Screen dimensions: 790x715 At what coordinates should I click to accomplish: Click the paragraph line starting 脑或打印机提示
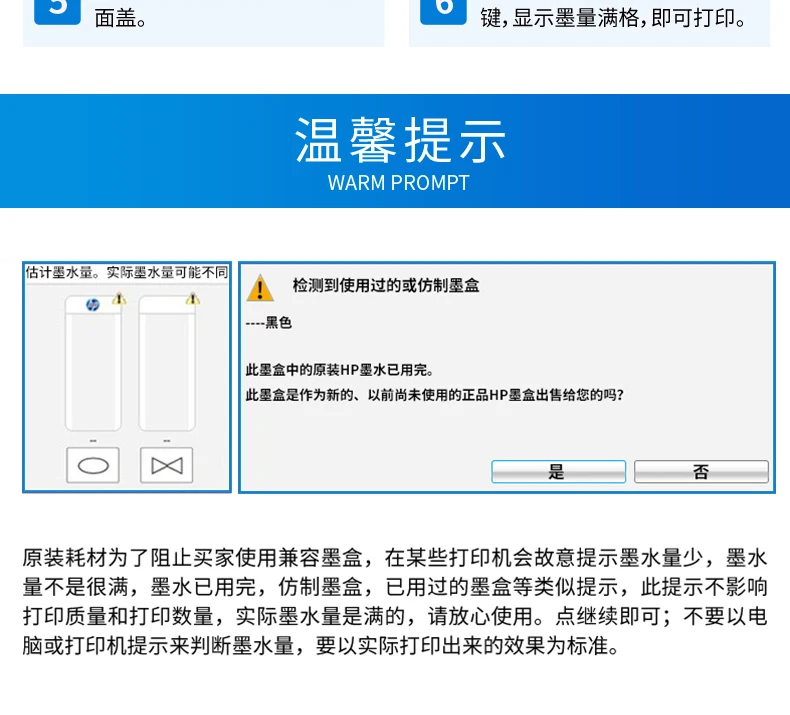tap(321, 645)
